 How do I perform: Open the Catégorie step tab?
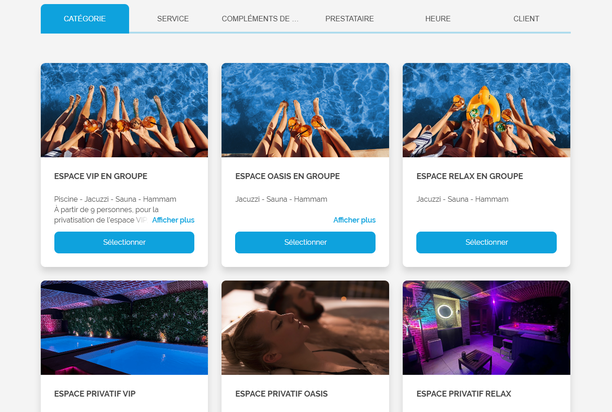(85, 18)
